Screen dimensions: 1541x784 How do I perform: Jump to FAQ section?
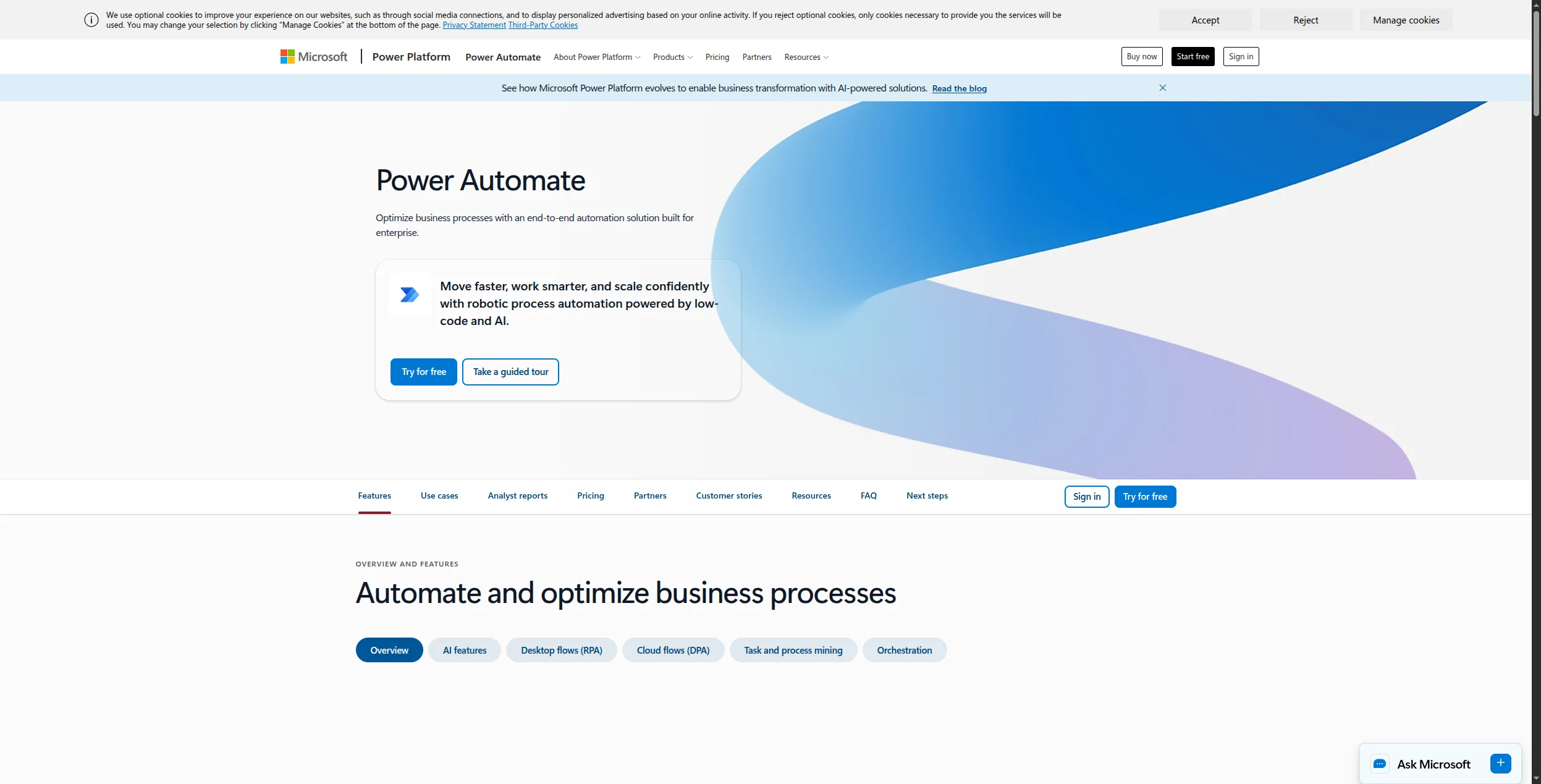(x=869, y=495)
